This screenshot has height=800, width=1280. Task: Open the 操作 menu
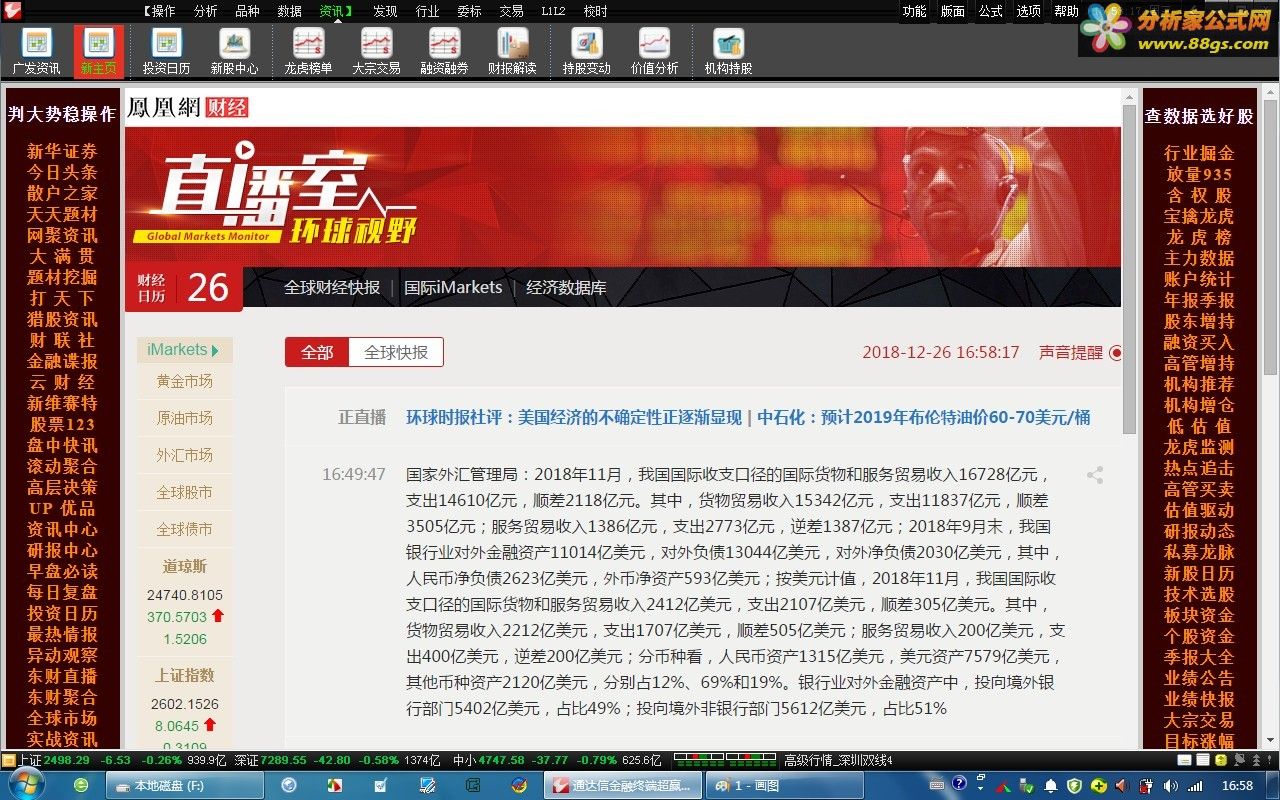[x=160, y=11]
